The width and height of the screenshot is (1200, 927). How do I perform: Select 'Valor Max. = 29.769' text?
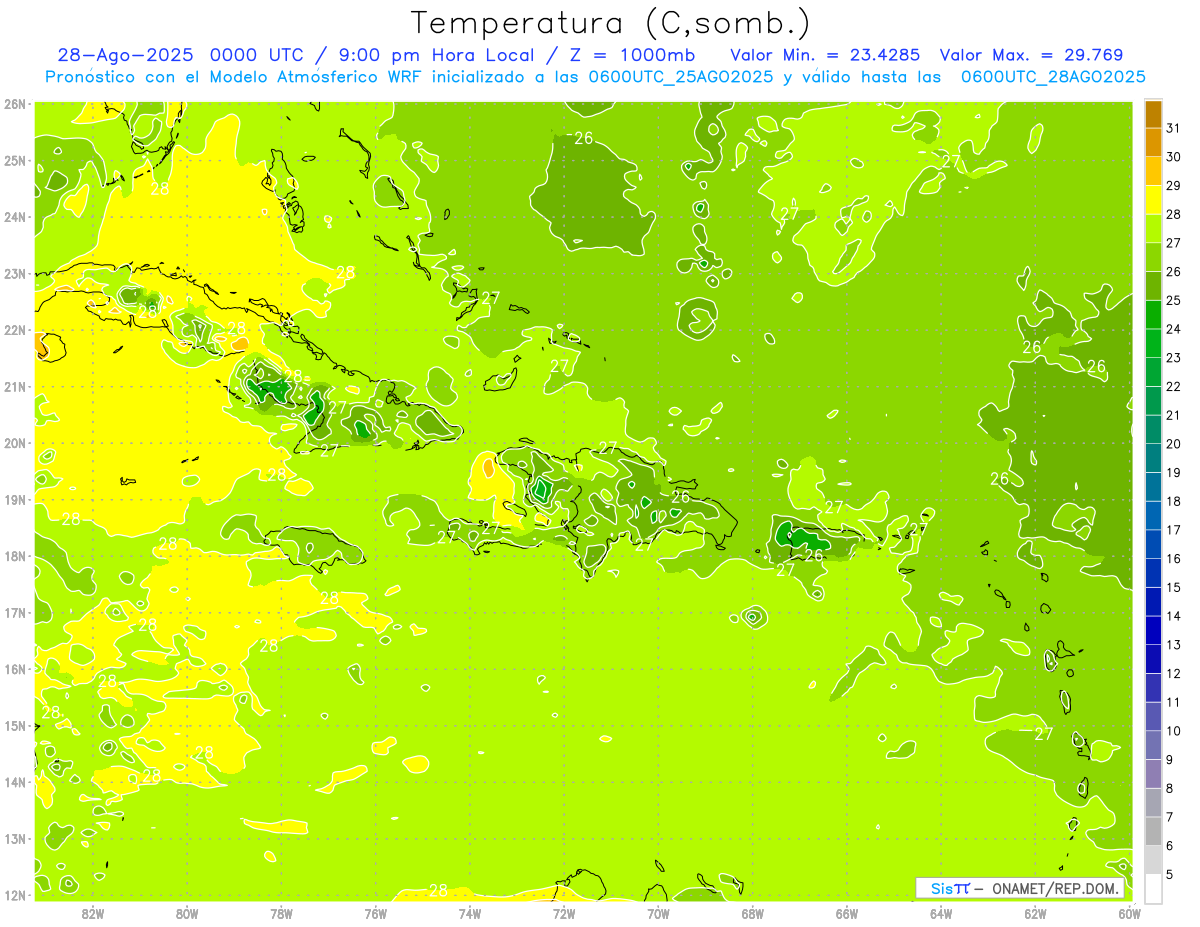(1032, 55)
